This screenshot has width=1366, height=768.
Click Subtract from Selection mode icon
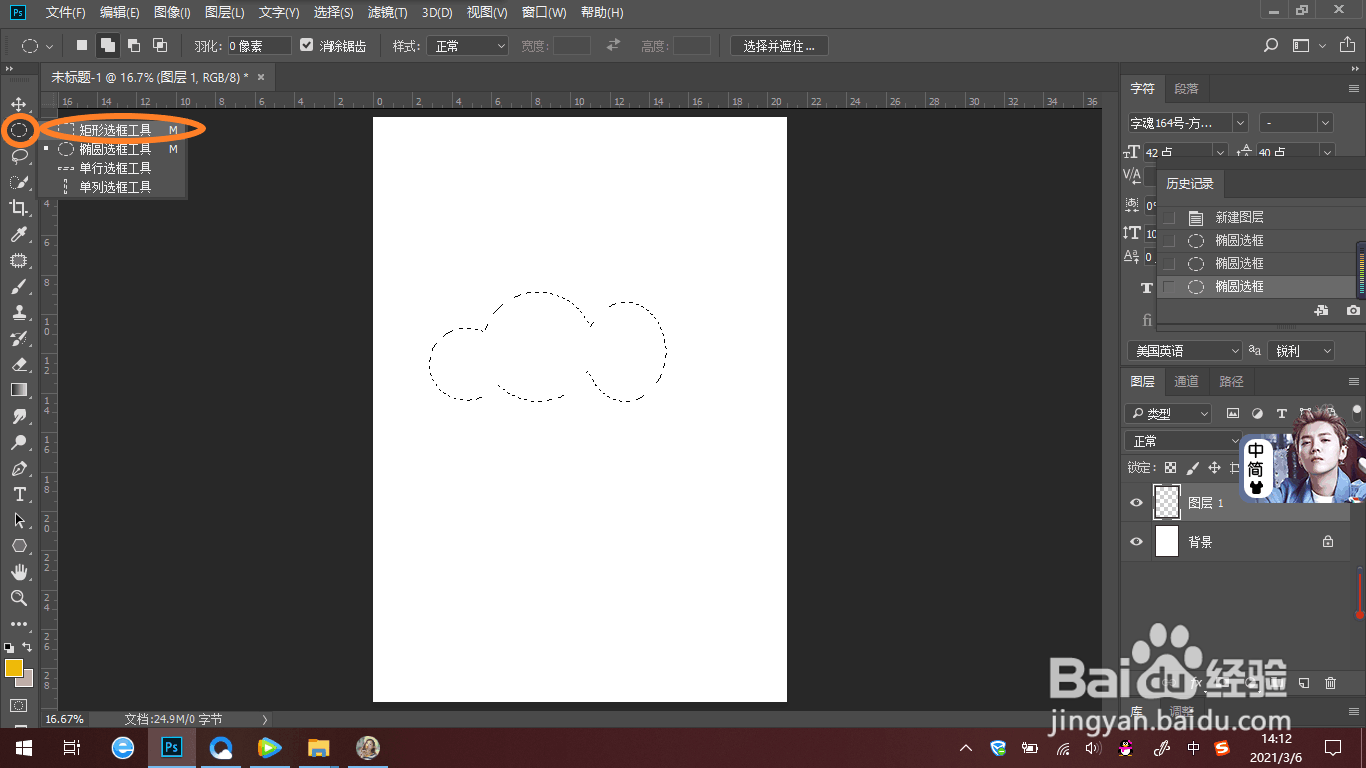[x=133, y=45]
